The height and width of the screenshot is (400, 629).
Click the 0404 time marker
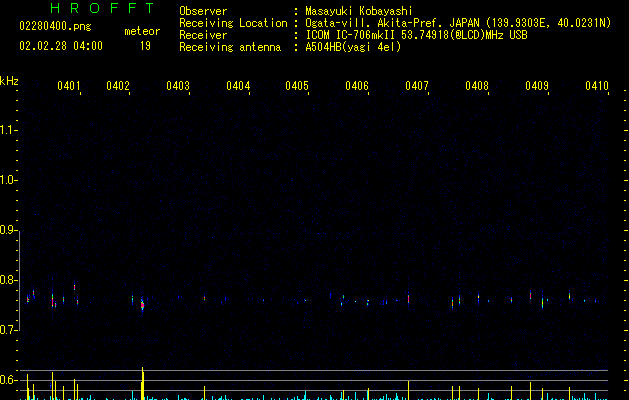point(238,86)
